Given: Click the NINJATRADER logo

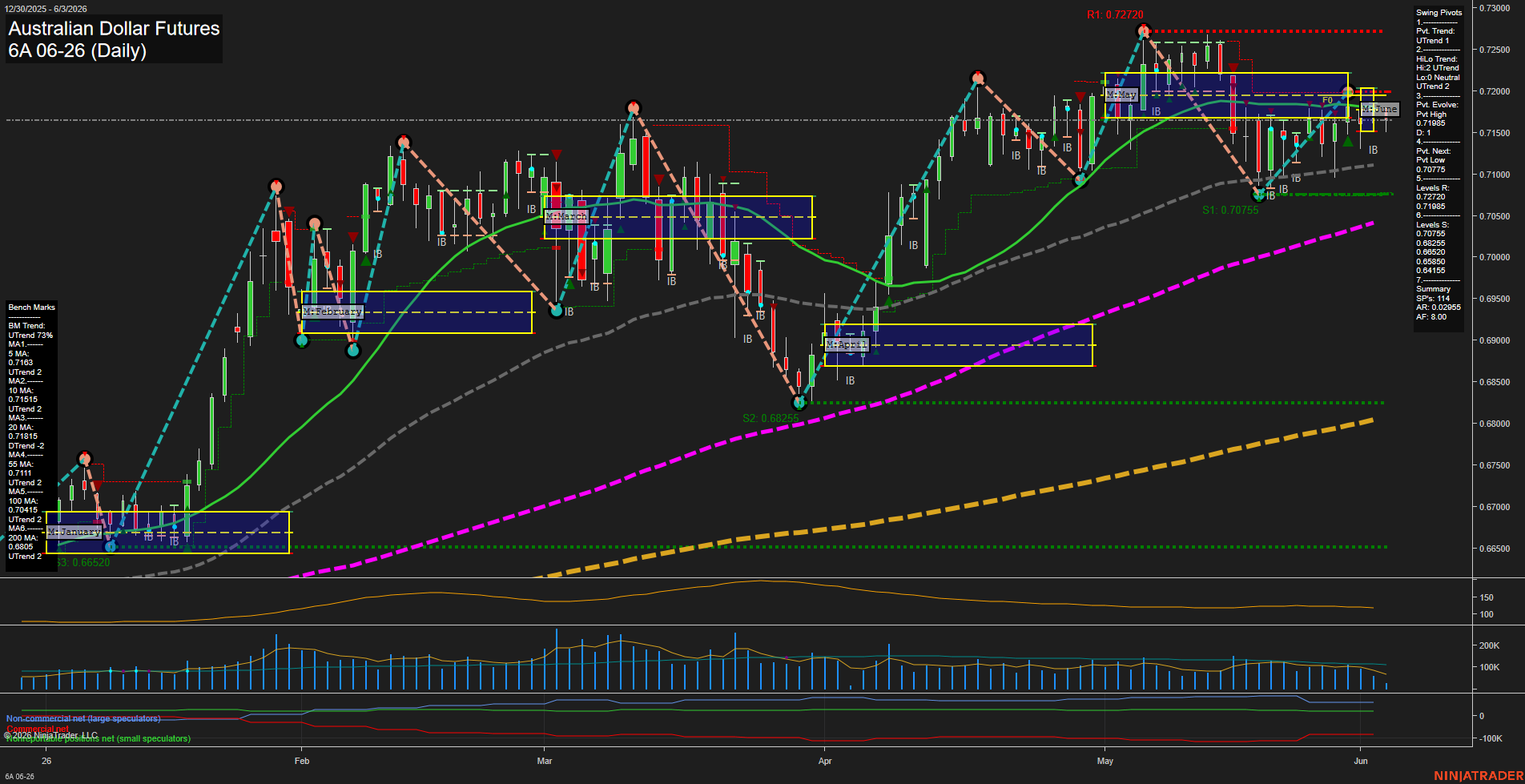Looking at the screenshot, I should pyautogui.click(x=1479, y=776).
